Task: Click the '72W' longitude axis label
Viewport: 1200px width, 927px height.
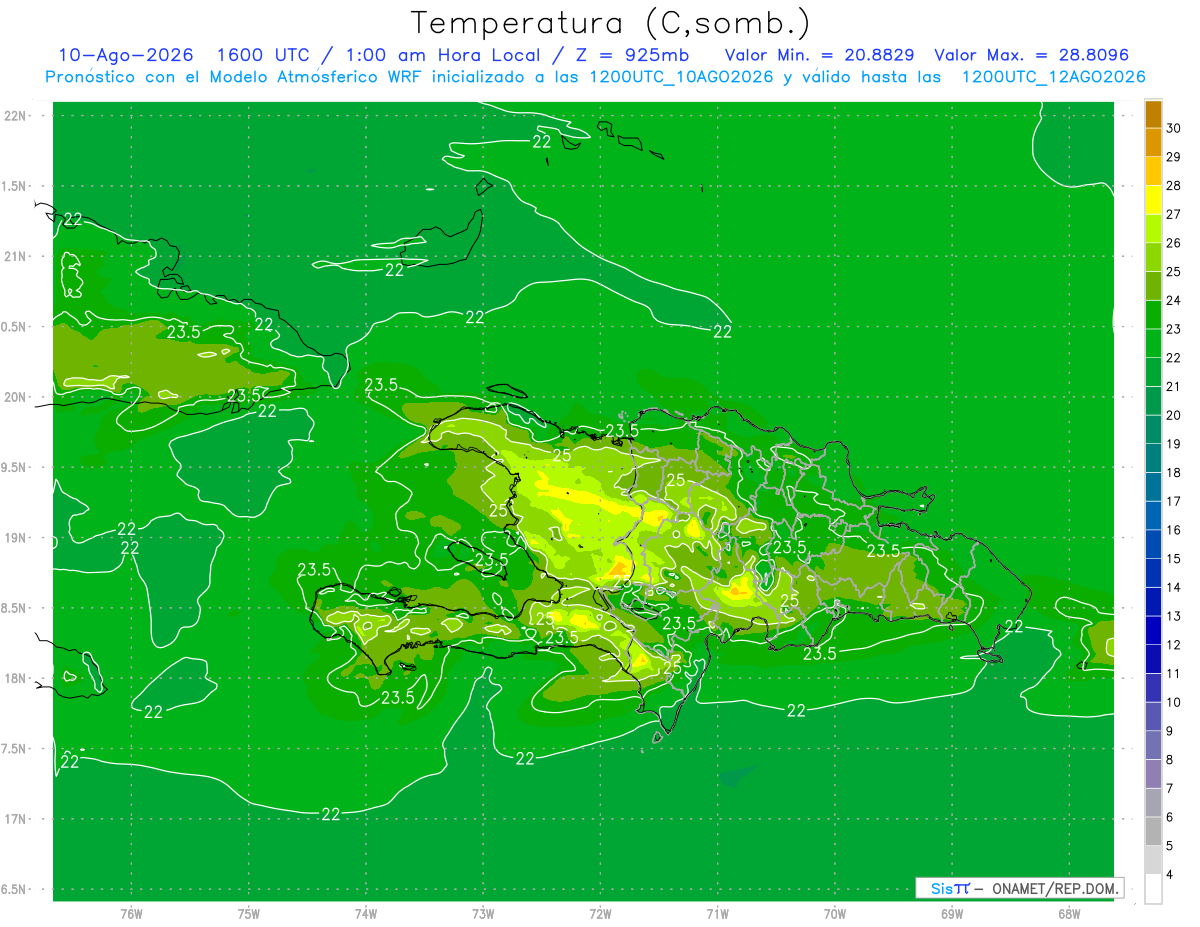Action: [x=600, y=914]
